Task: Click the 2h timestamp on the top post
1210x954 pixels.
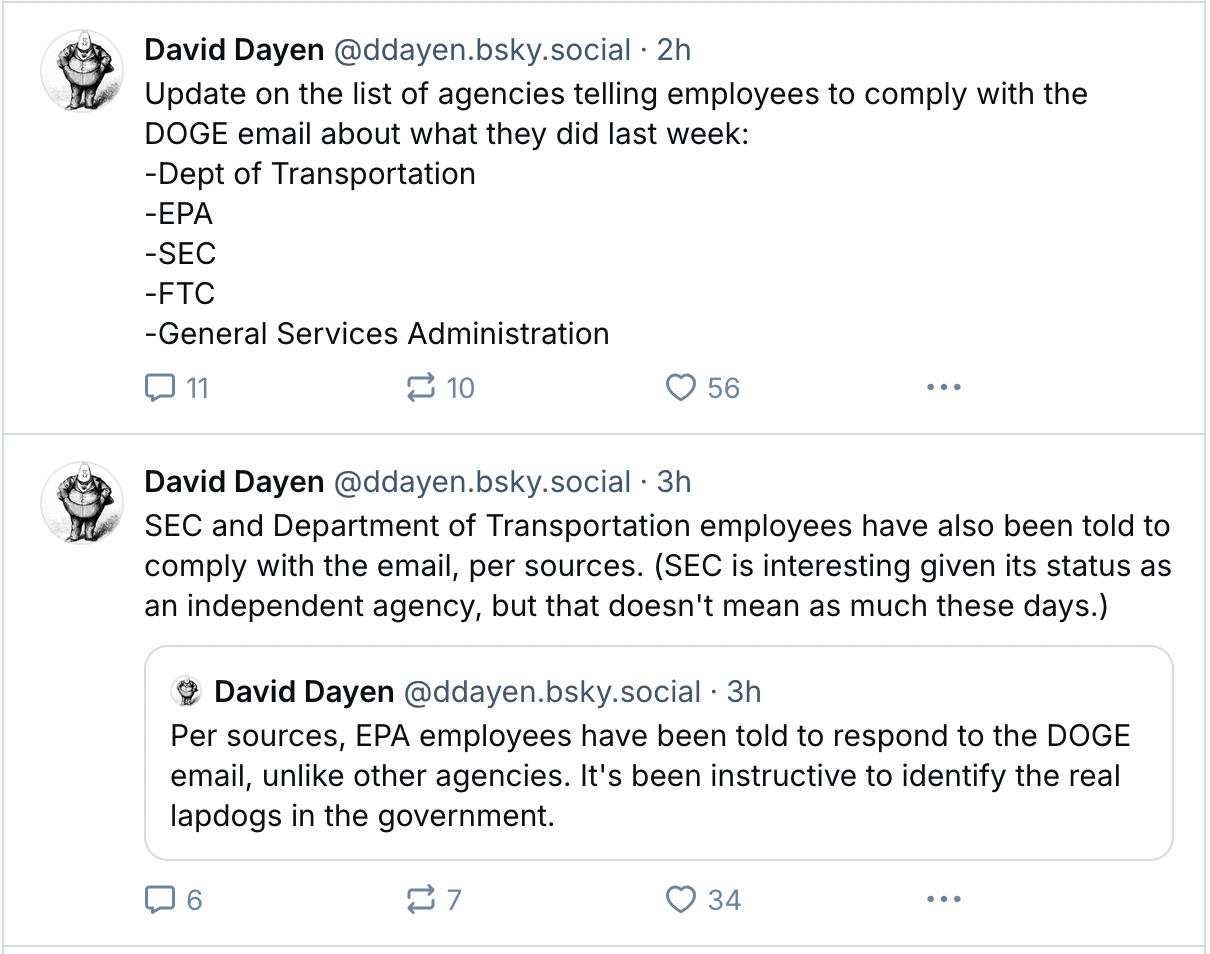Action: (x=674, y=50)
